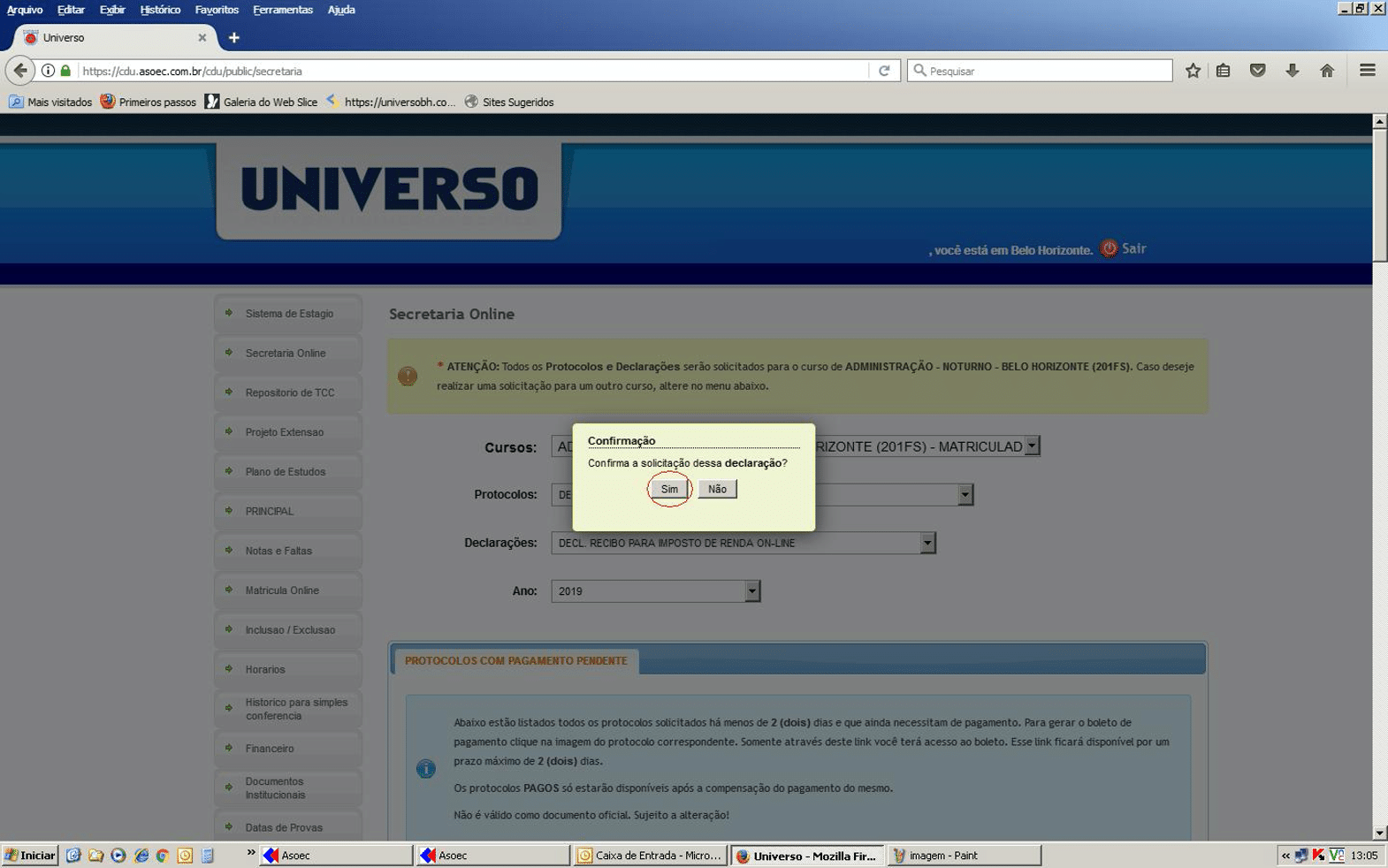Click the address bar URL field
This screenshot has width=1388, height=868.
(x=473, y=71)
